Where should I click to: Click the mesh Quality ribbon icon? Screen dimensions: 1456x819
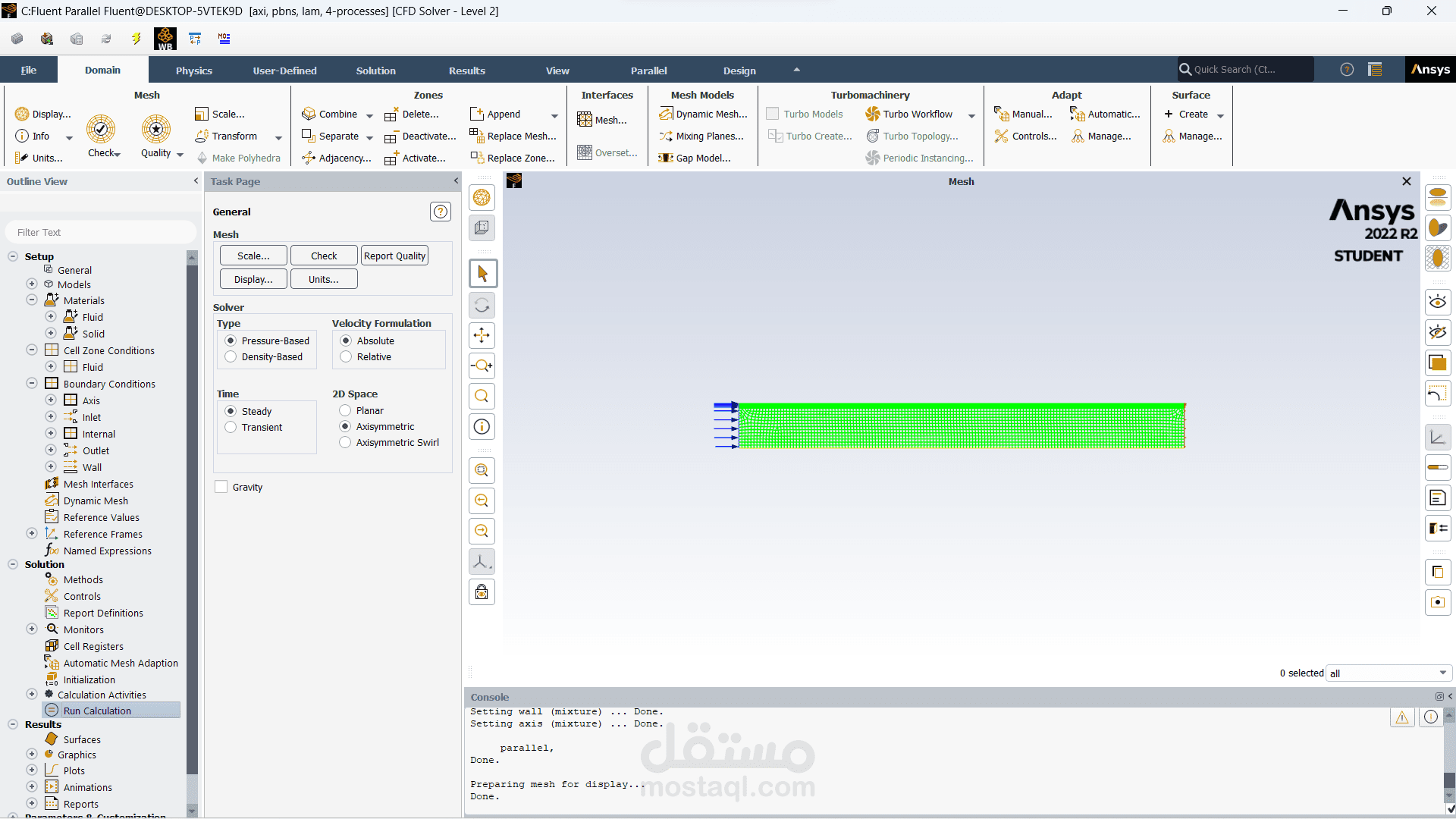coord(156,130)
